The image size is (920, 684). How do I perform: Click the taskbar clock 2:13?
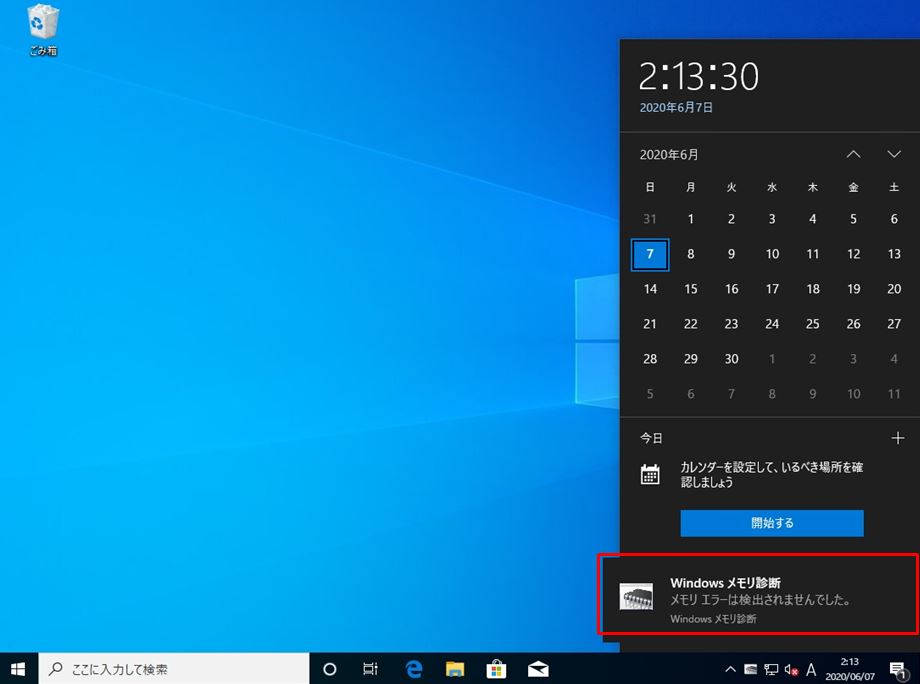[850, 669]
